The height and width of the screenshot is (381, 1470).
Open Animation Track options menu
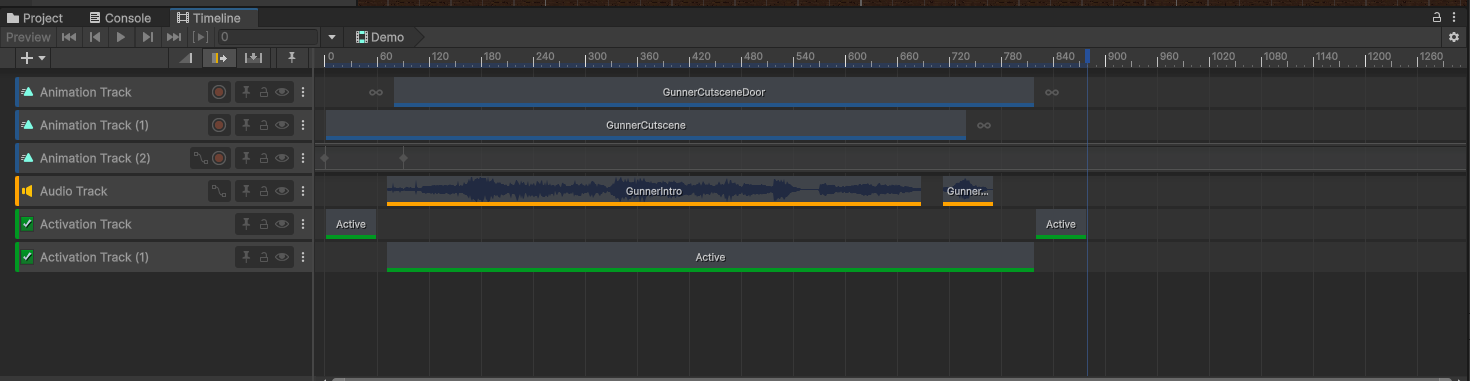click(x=303, y=92)
